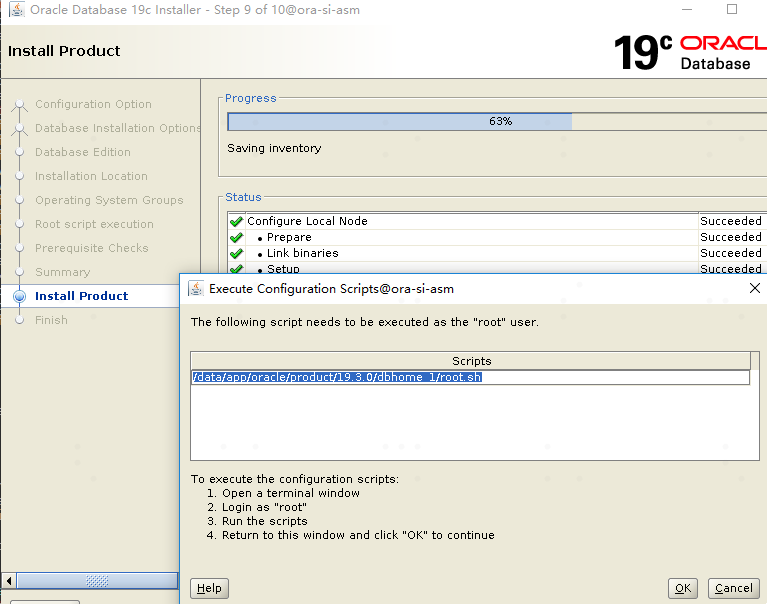Select Configuration Option step

click(x=93, y=104)
